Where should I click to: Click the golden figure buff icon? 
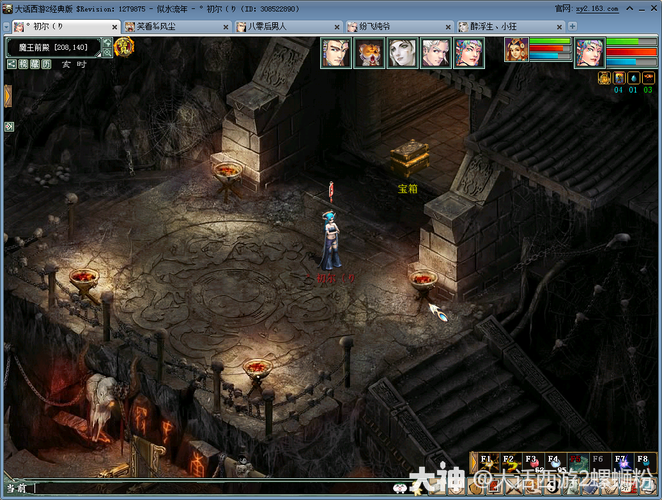coord(604,78)
